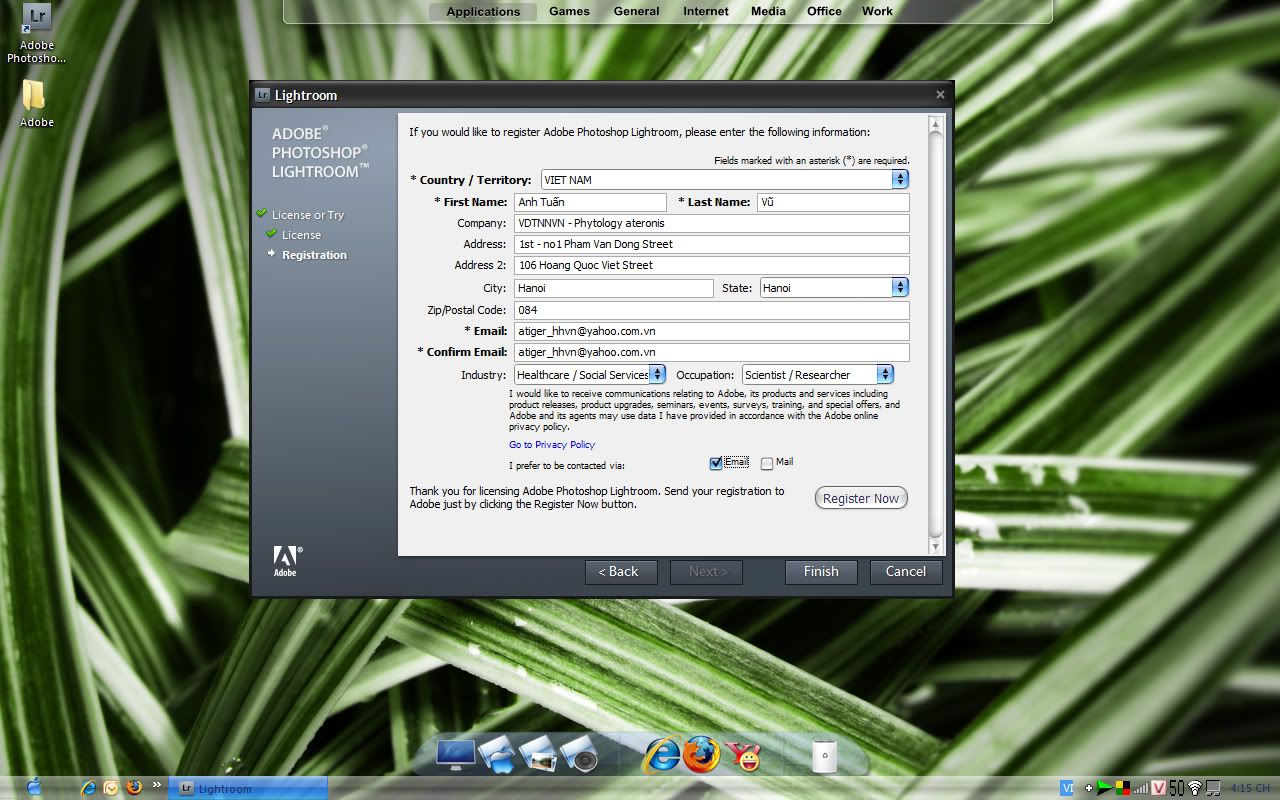Open the Industry dropdown list
Image resolution: width=1280 pixels, height=800 pixels.
point(657,375)
